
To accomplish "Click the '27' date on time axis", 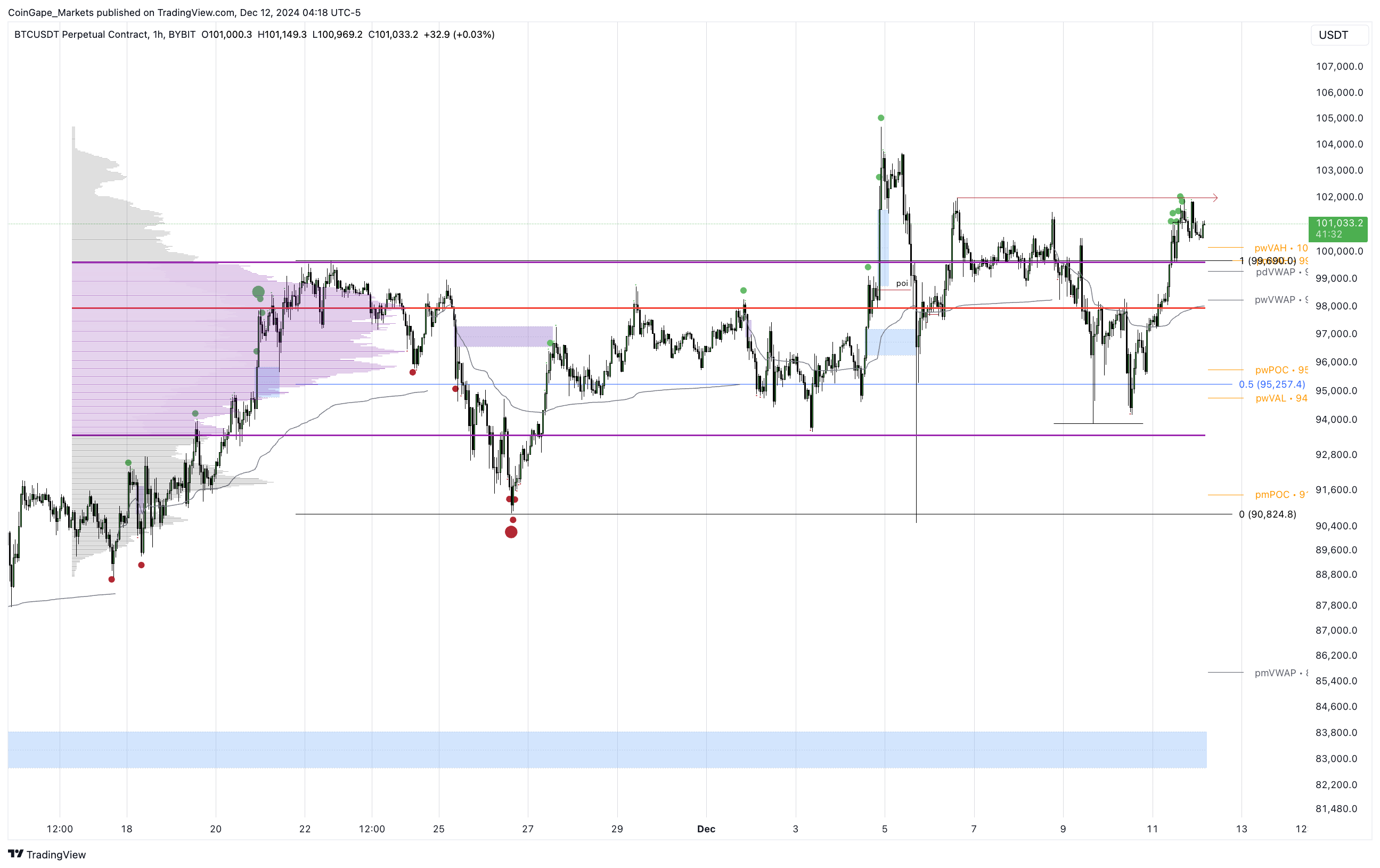I will [x=528, y=829].
